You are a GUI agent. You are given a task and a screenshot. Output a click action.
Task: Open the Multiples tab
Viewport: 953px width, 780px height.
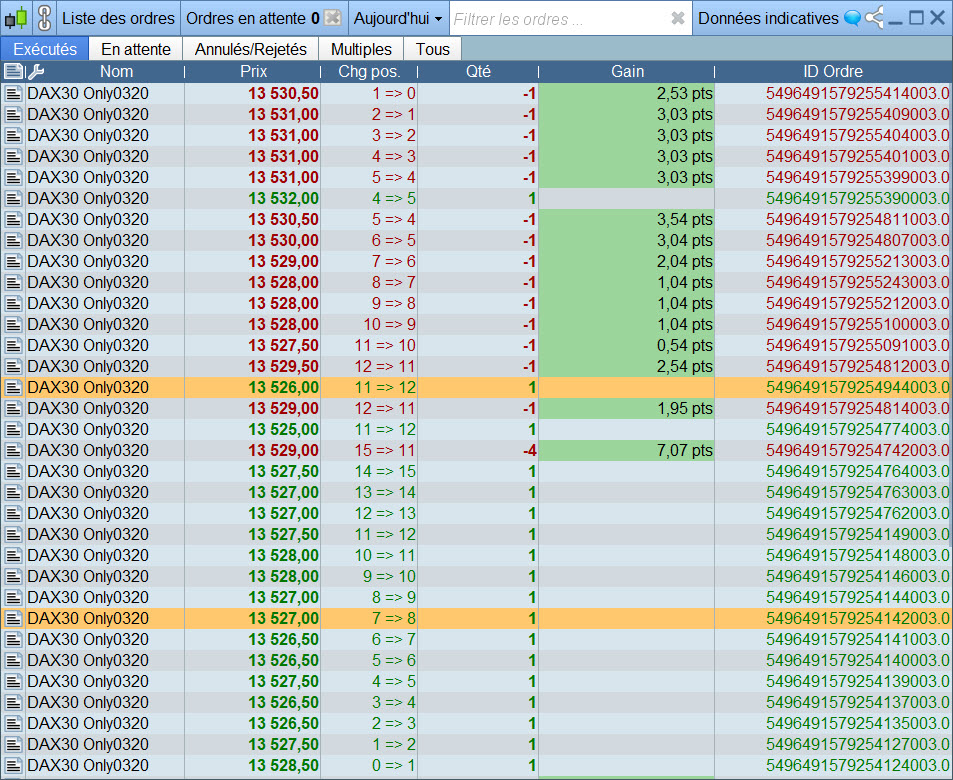pos(361,49)
